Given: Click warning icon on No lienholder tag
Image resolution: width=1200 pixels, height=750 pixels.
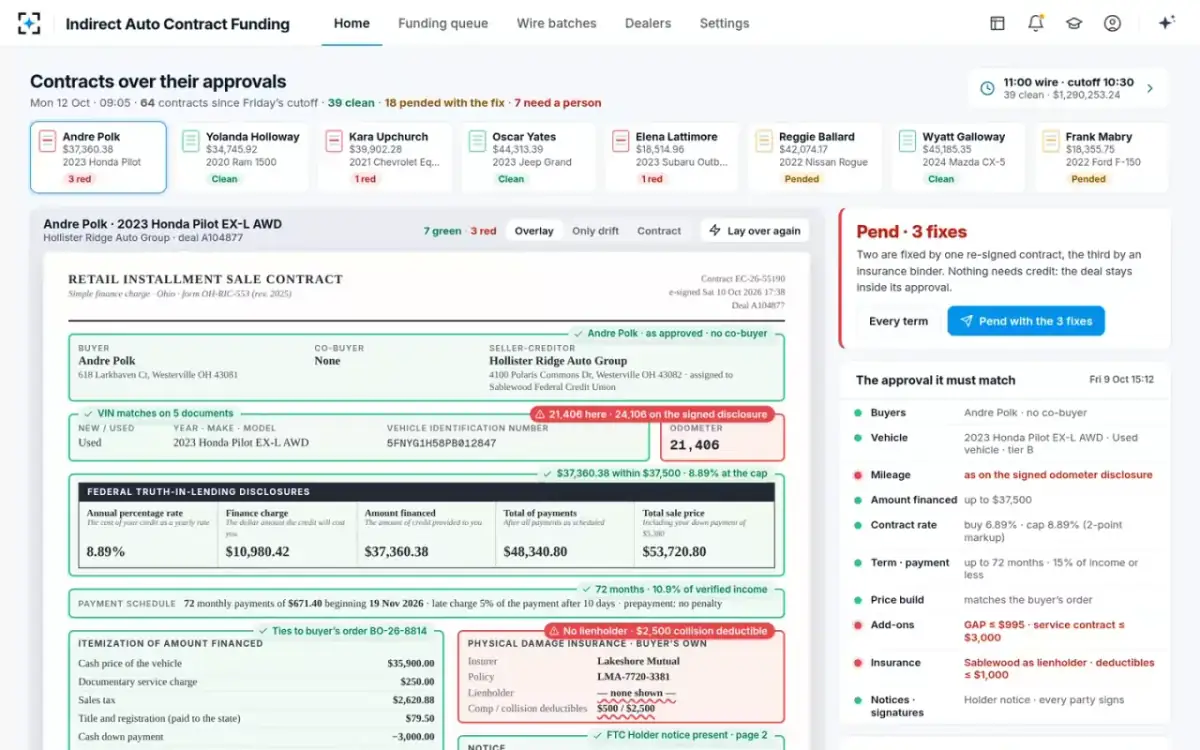Looking at the screenshot, I should coord(553,631).
